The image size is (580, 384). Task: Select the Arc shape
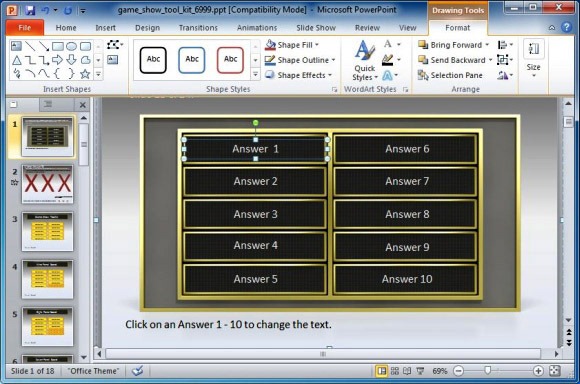[x=30, y=74]
